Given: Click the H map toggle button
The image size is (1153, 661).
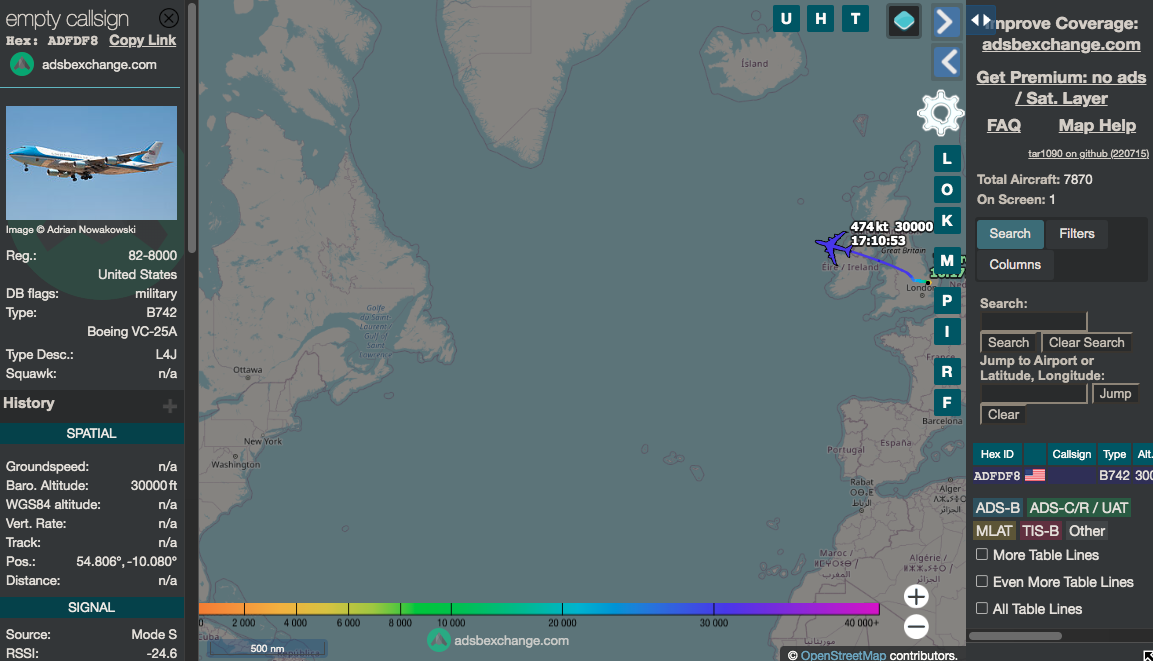Looking at the screenshot, I should [821, 18].
